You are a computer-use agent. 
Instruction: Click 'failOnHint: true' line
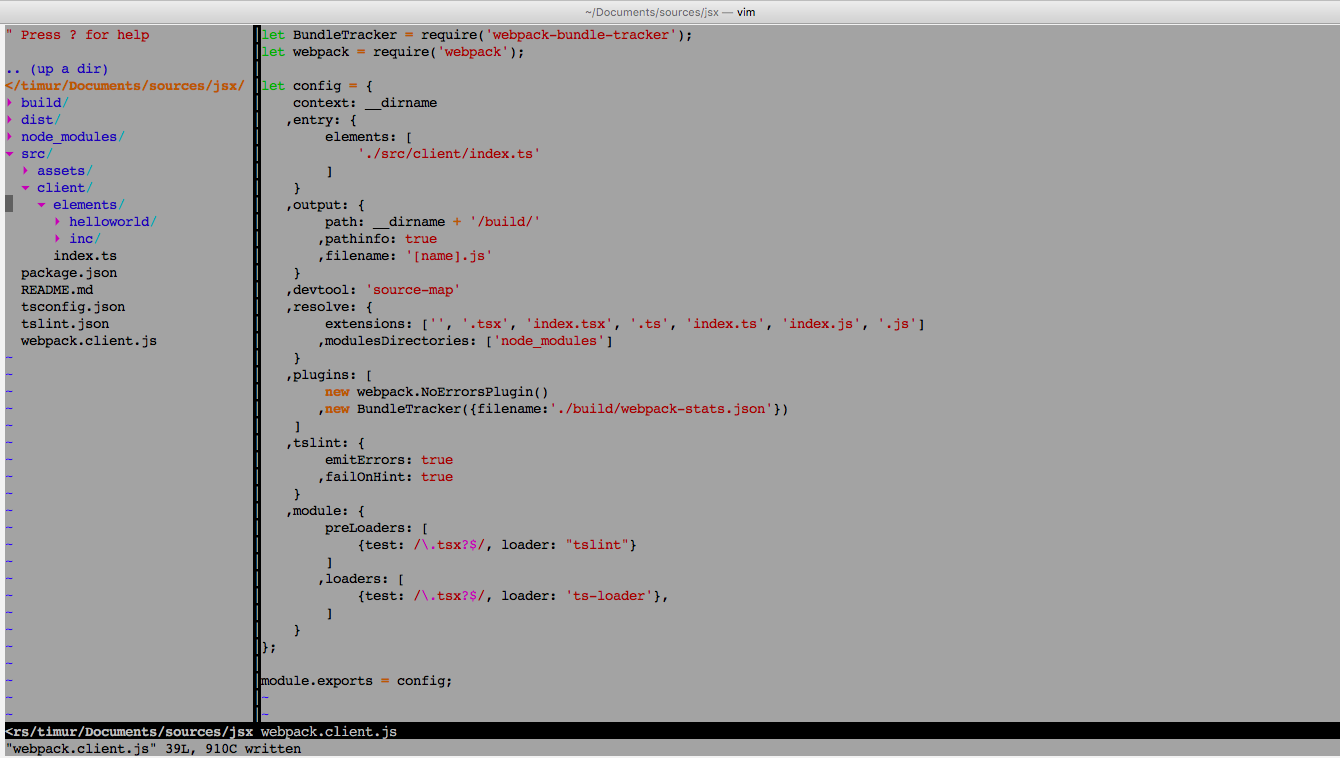click(385, 477)
